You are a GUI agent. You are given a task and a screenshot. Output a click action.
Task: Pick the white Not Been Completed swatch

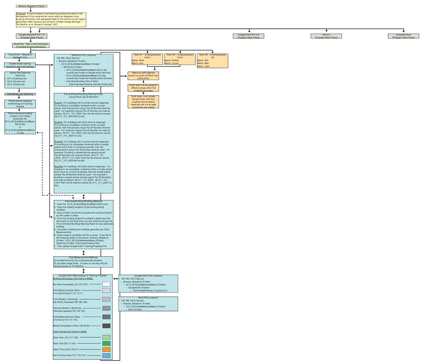[x=106, y=284]
